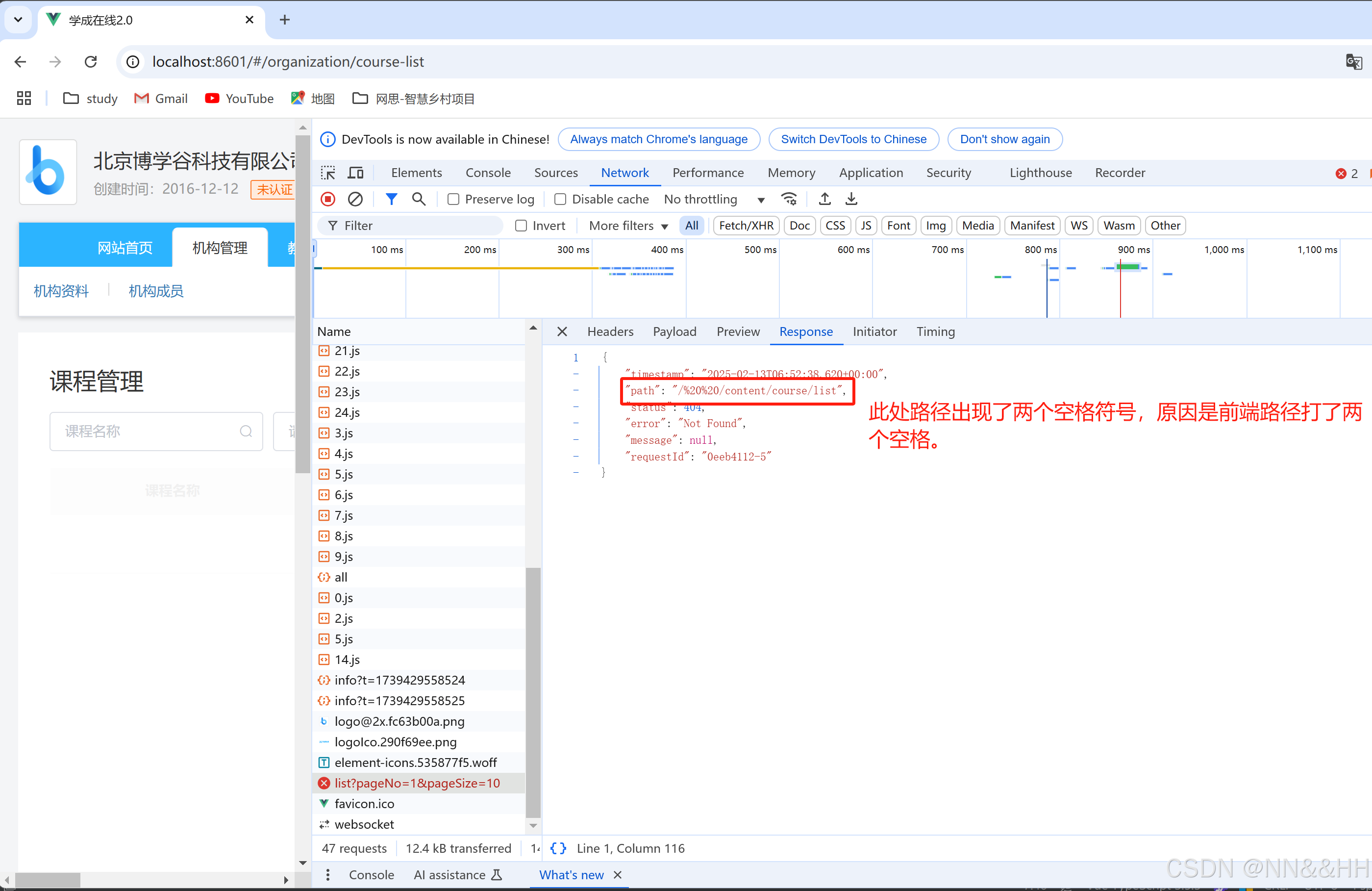Check the Disable cache option

point(560,199)
